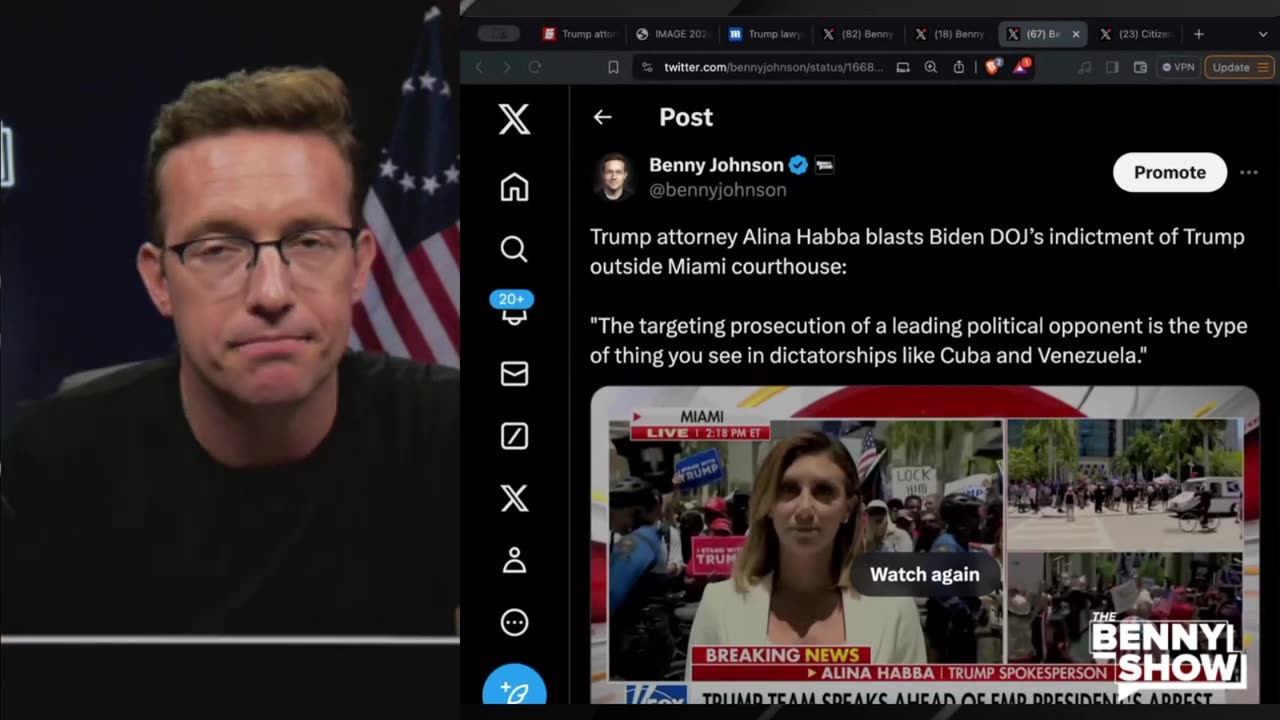Click the bookmark icon left of address bar
Screen dimensions: 1280x720
[x=613, y=67]
